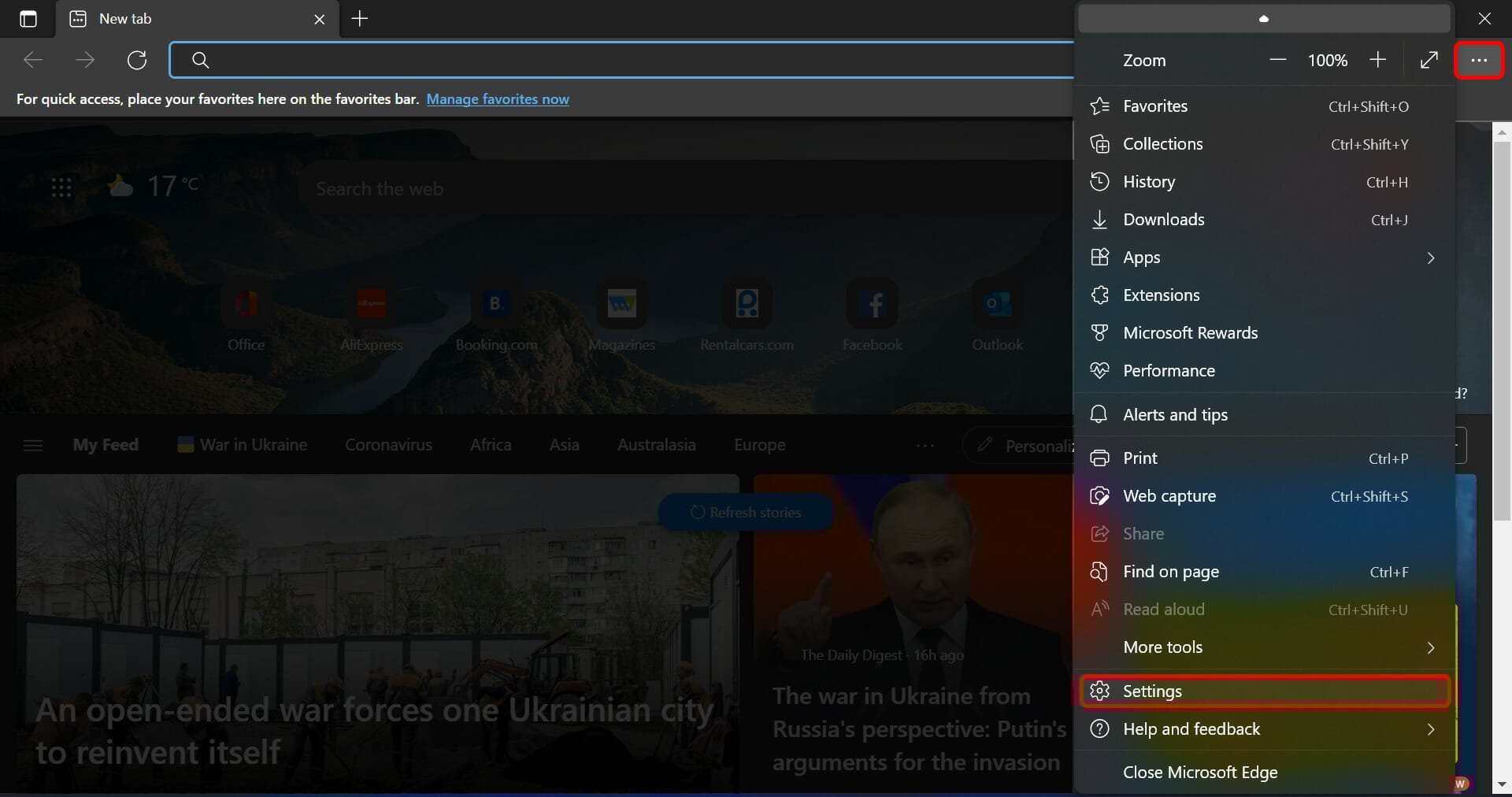Open a new tab with plus button
This screenshot has width=1512, height=797.
coord(360,19)
